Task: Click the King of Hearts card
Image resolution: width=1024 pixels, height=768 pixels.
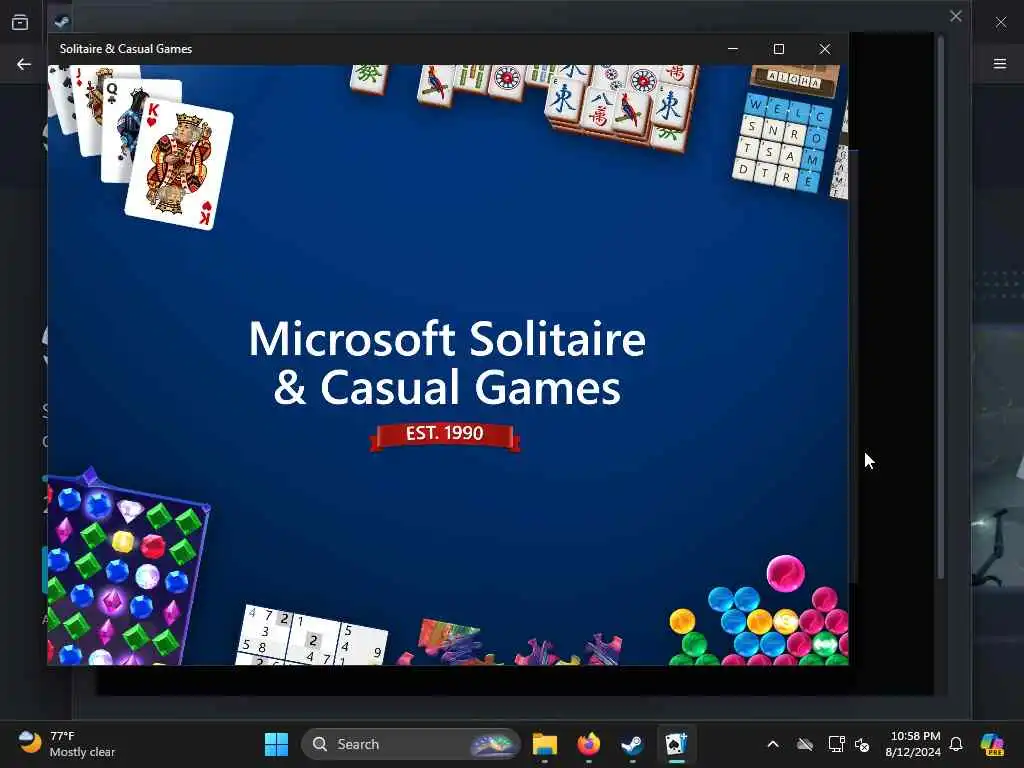Action: point(179,164)
